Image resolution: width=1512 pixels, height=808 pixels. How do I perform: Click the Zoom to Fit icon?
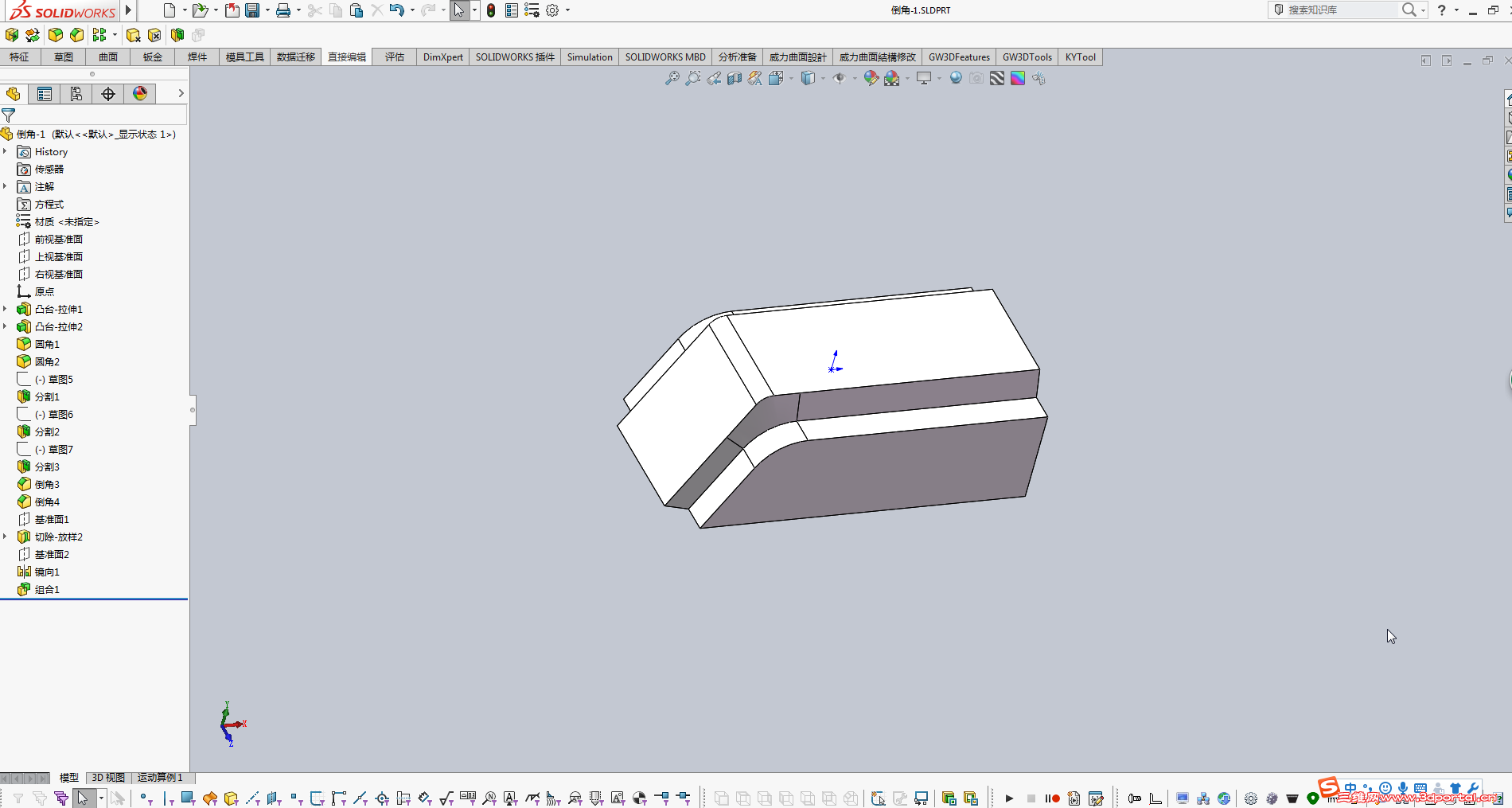click(x=672, y=78)
